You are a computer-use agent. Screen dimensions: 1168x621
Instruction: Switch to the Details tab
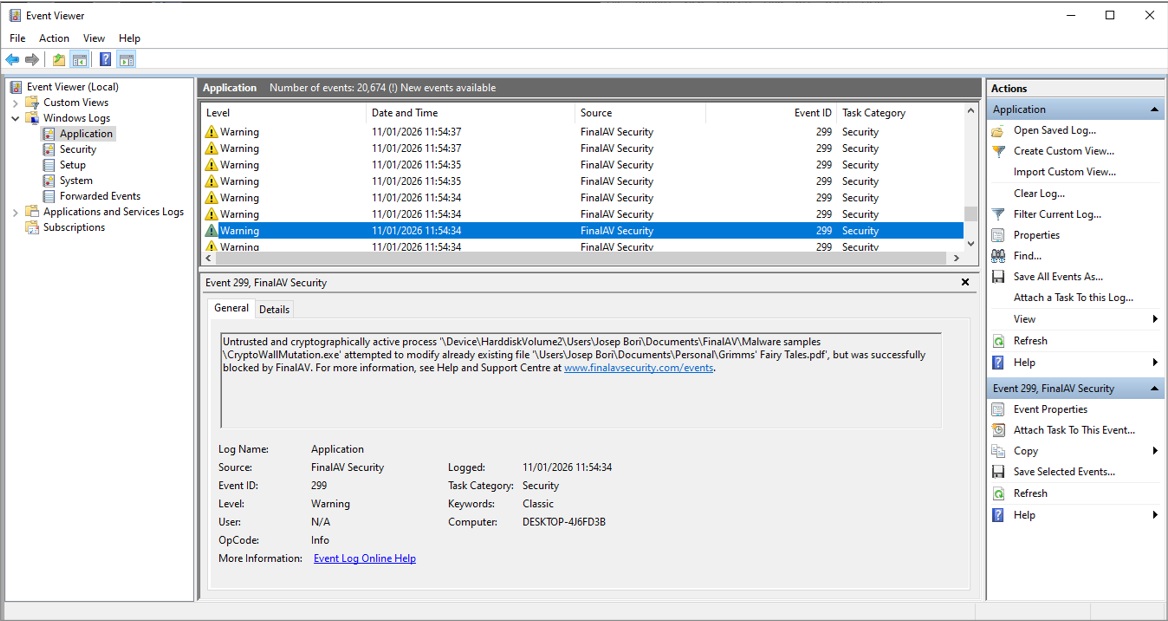pos(274,309)
